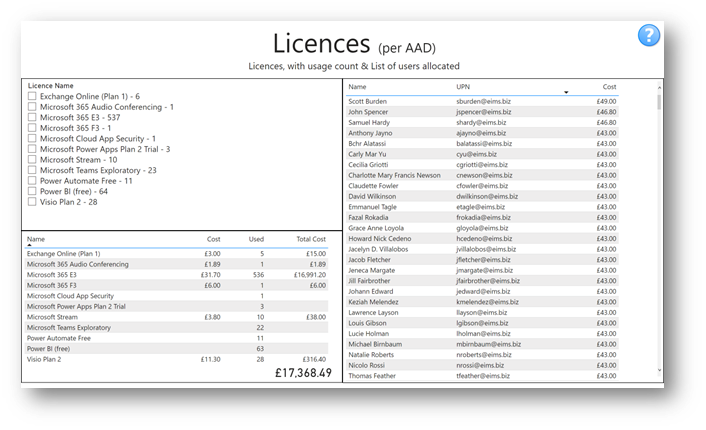Select the Howard Nick Cedeno row

click(x=482, y=239)
